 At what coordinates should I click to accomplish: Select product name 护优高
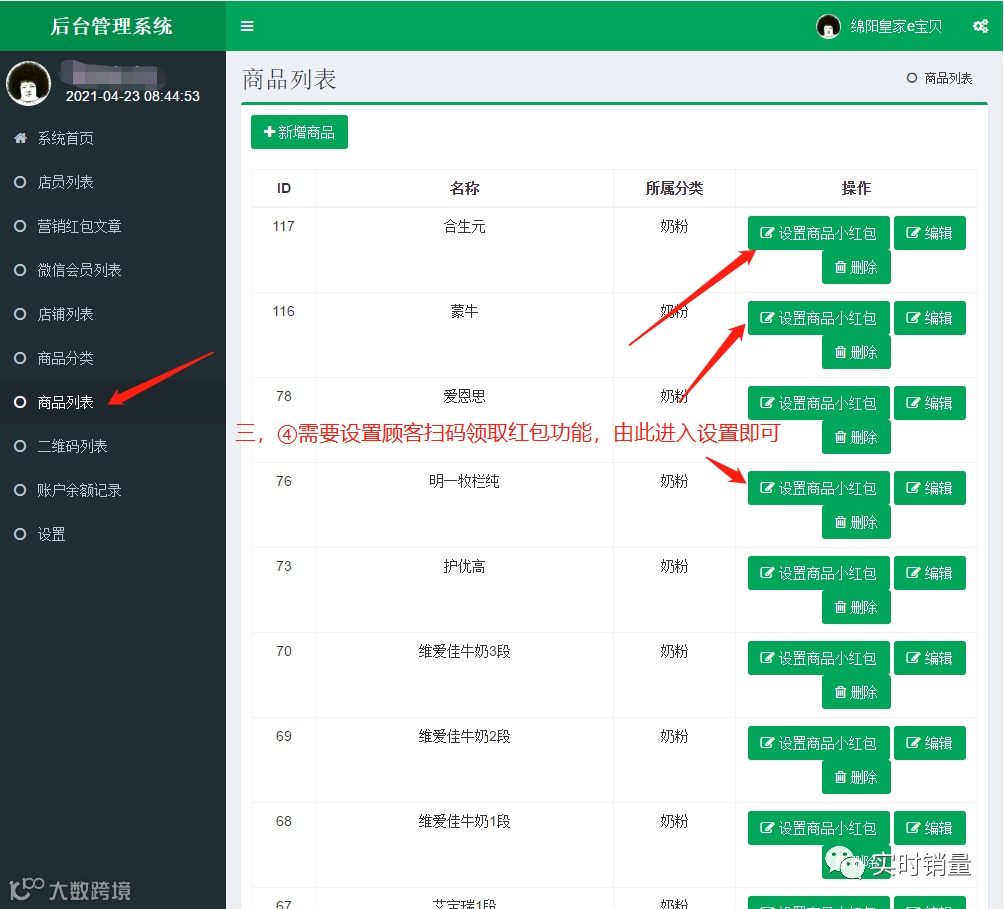click(x=464, y=566)
